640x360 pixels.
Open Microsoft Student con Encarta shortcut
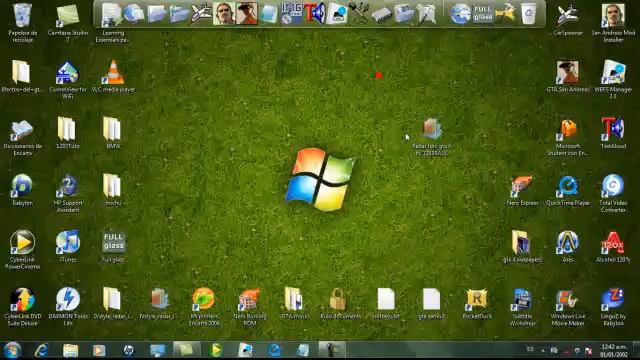(567, 137)
